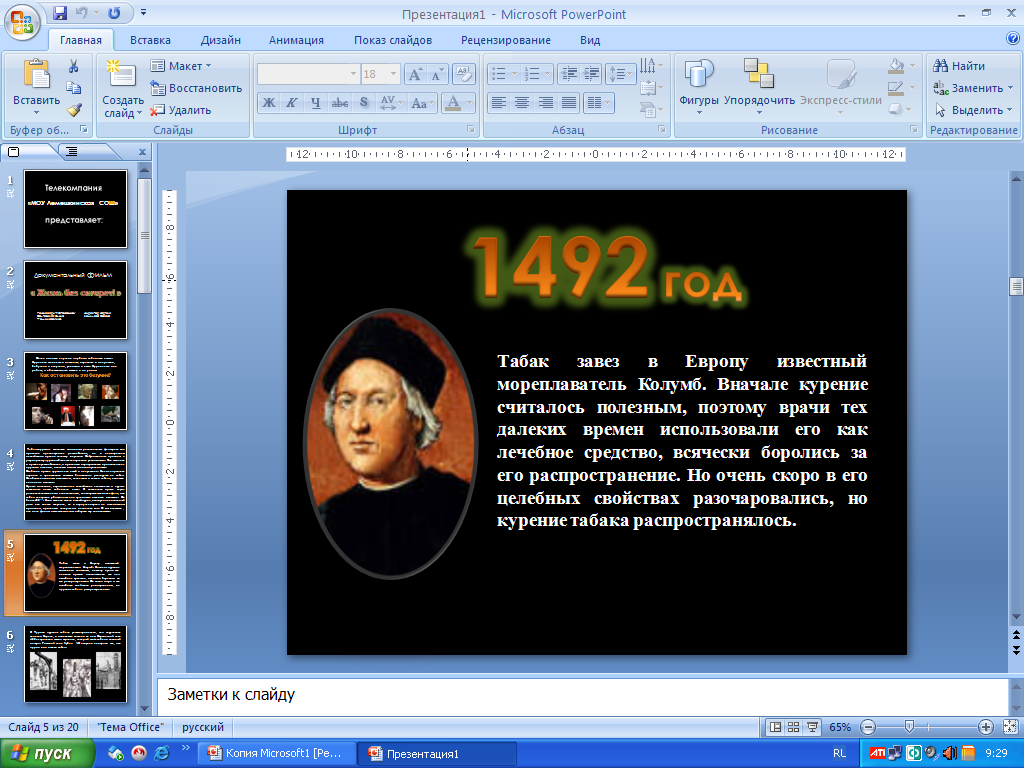Open the Рецензирование ribbon tab

tap(505, 40)
